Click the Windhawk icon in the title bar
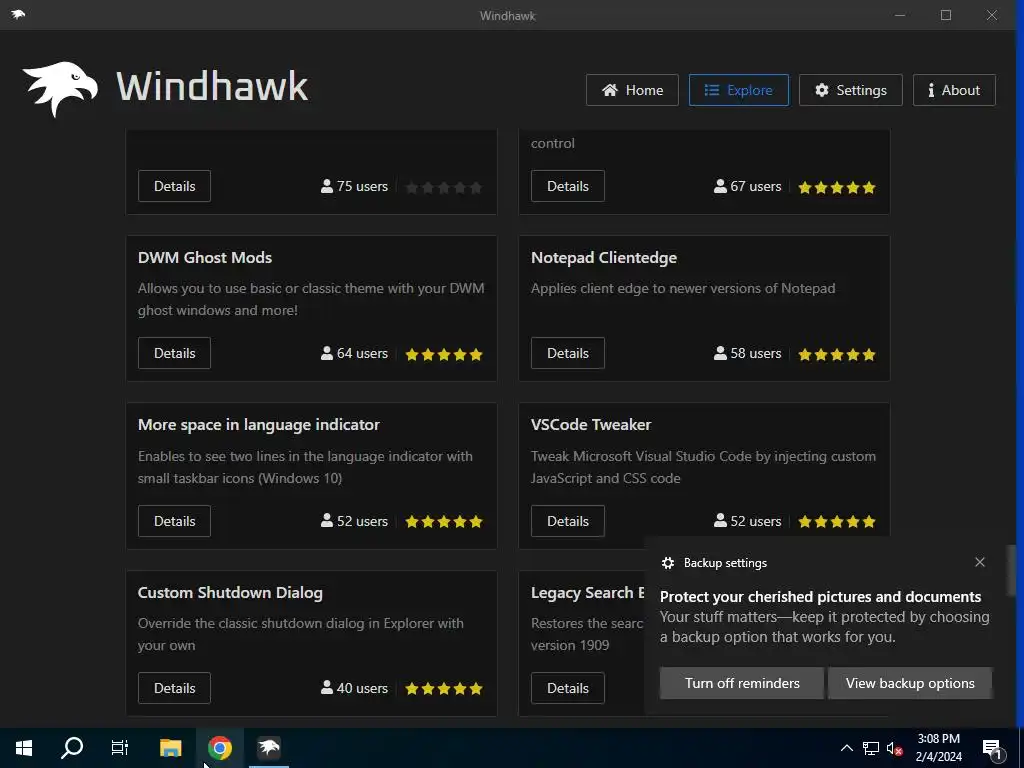This screenshot has width=1024, height=768. pyautogui.click(x=18, y=14)
